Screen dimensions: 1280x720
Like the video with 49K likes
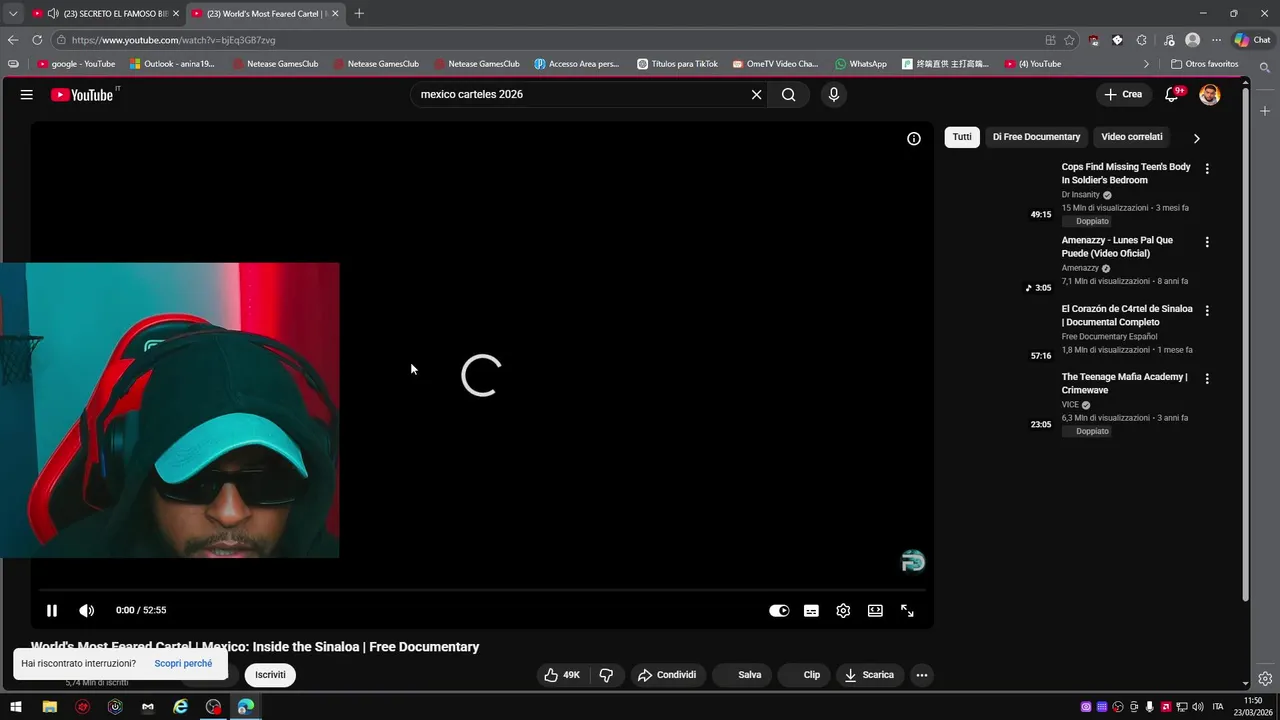[x=562, y=675]
